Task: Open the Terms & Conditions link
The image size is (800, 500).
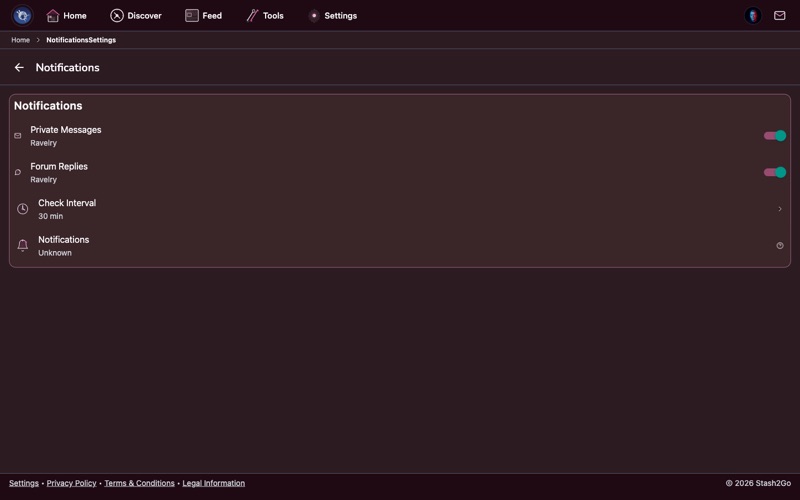Action: click(x=139, y=483)
